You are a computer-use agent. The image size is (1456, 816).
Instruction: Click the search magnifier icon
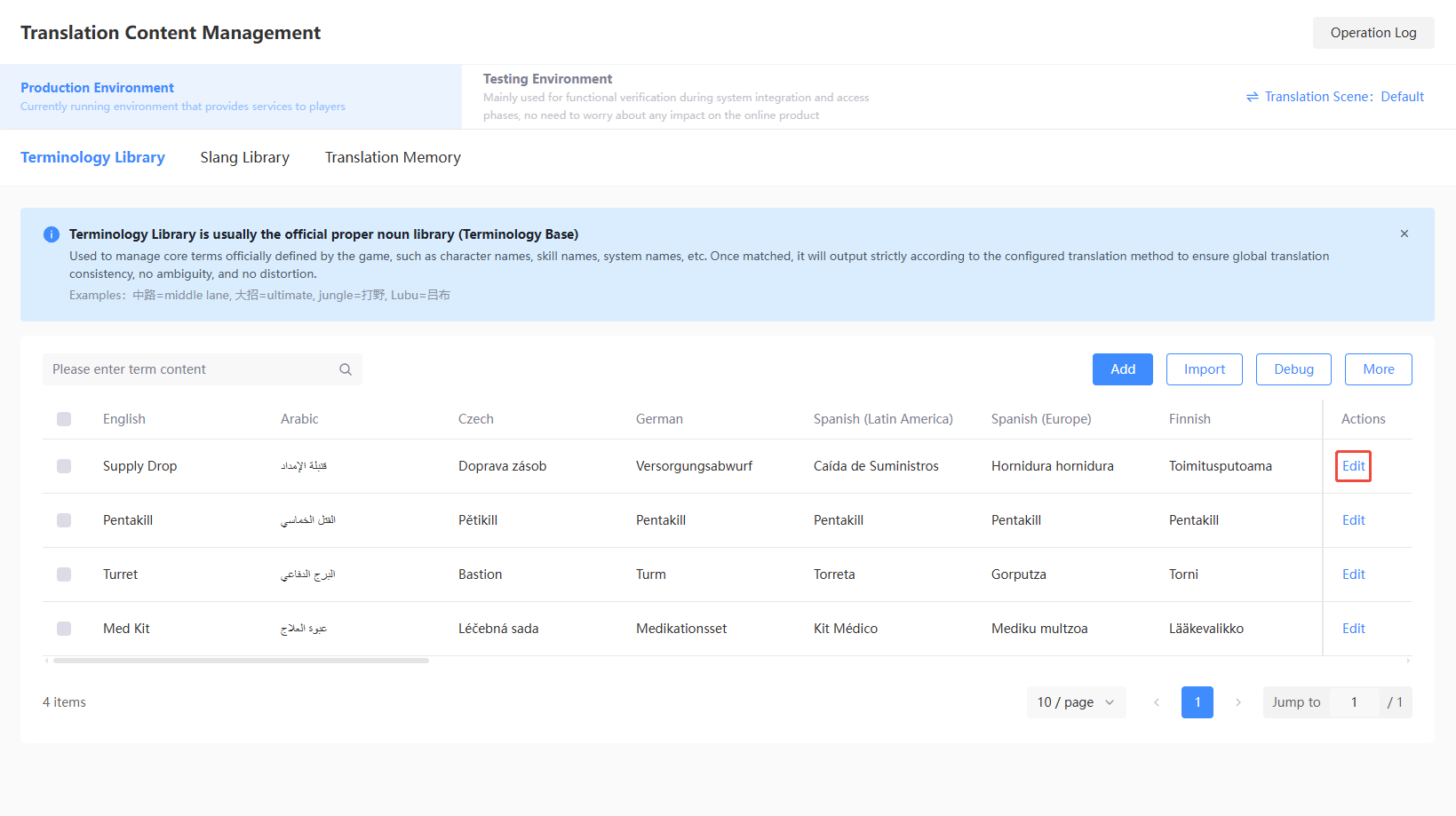click(x=346, y=369)
